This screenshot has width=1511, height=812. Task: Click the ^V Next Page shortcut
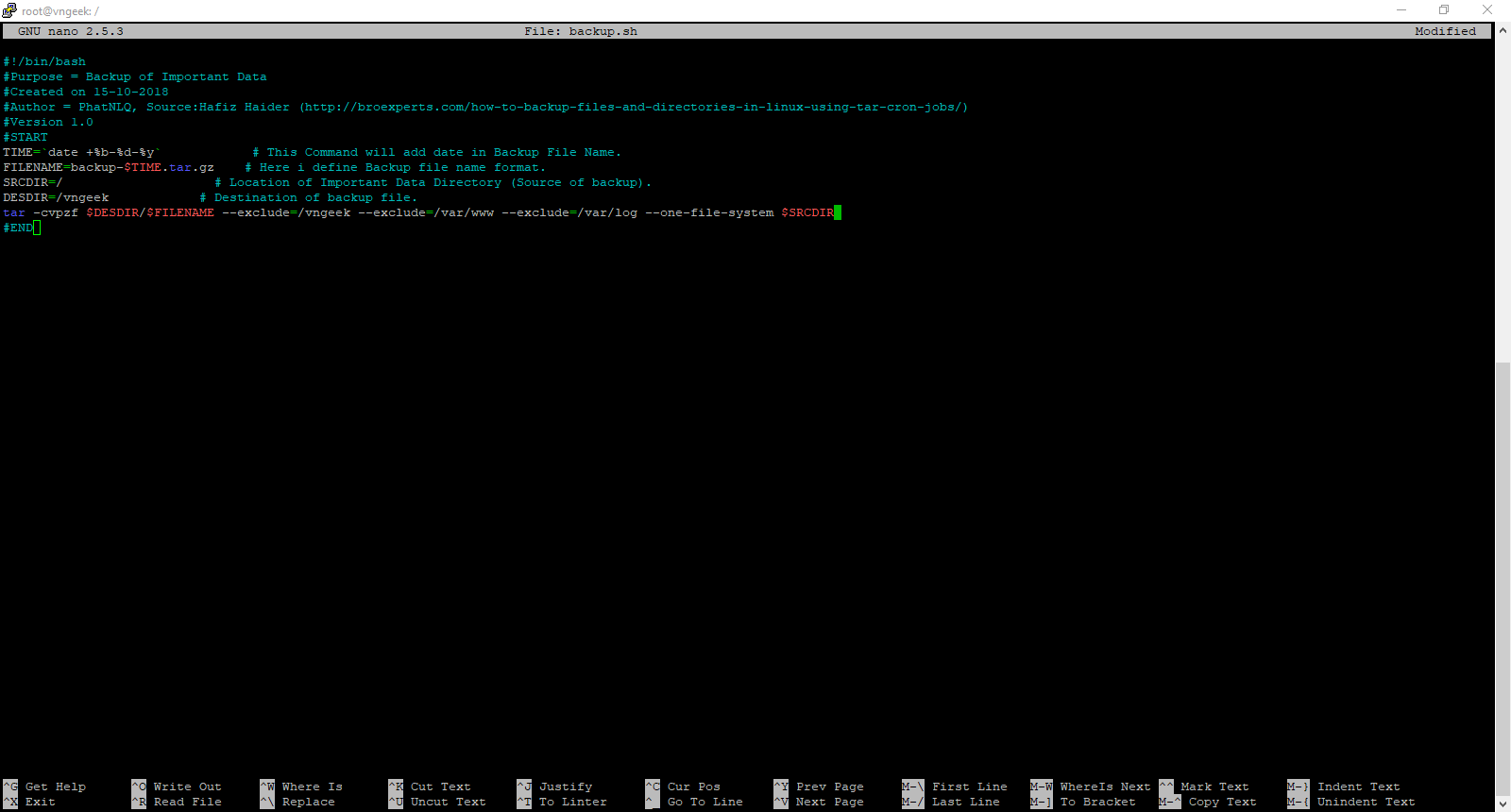click(x=819, y=802)
